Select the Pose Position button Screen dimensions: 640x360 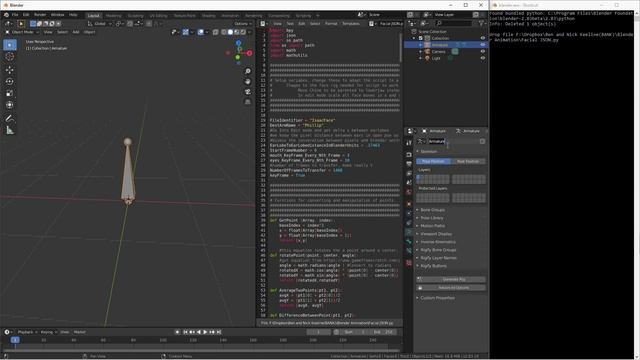433,161
